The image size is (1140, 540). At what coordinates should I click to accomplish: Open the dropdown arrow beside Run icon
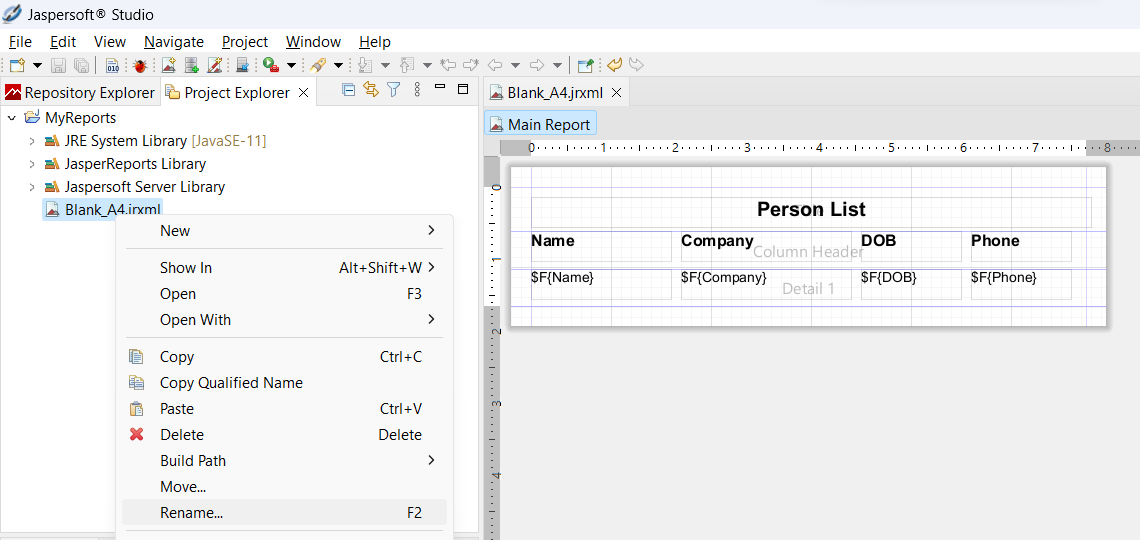[x=291, y=66]
